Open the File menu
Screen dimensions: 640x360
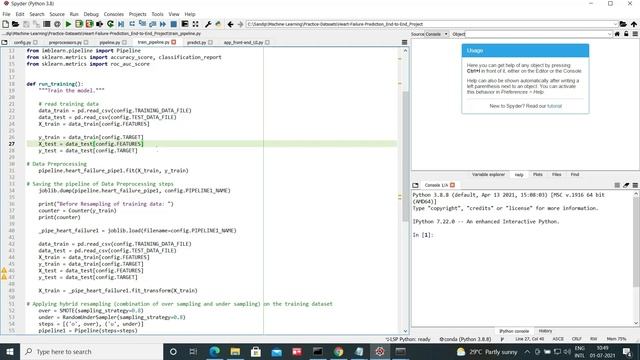7,14
